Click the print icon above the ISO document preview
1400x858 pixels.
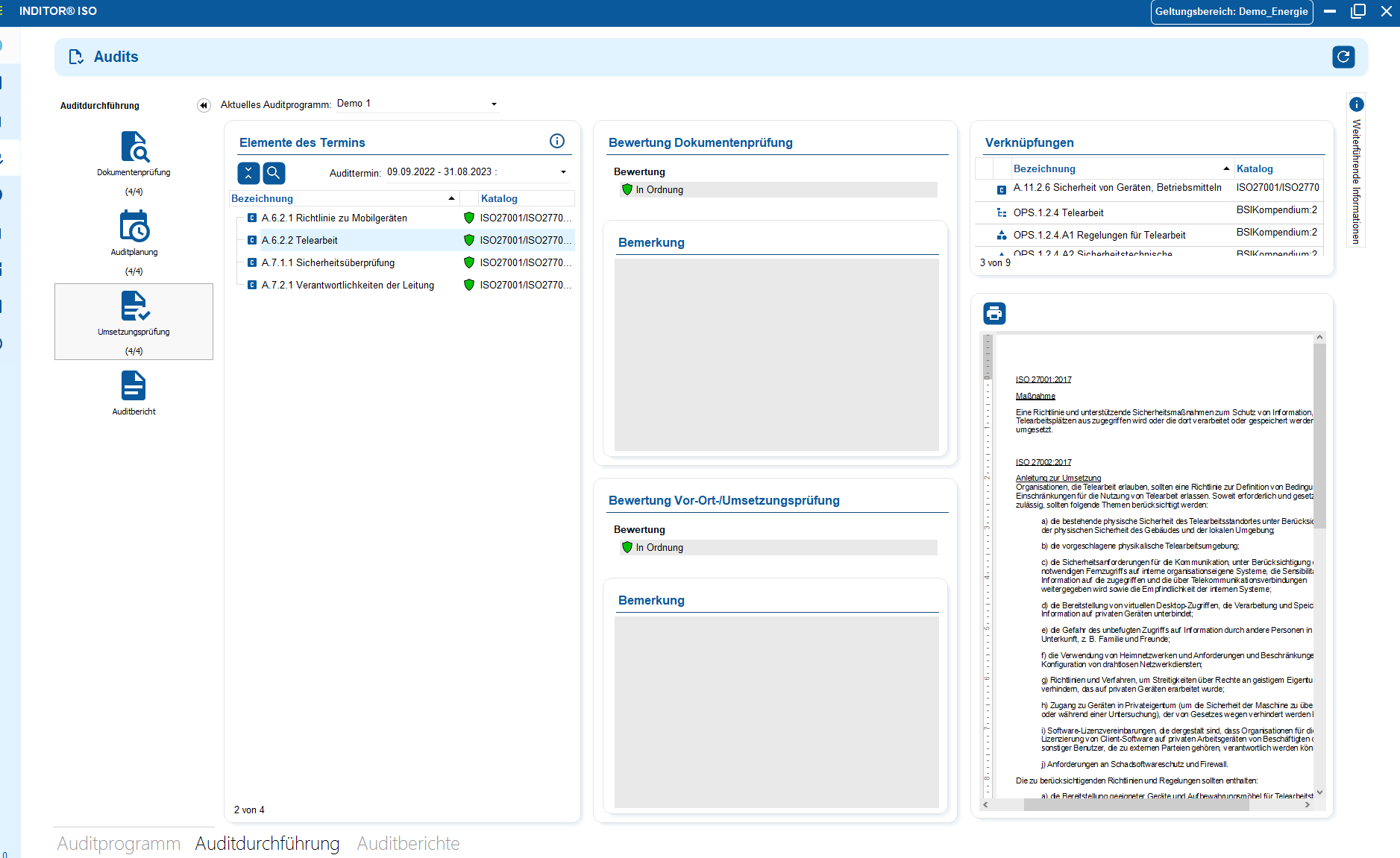tap(994, 314)
